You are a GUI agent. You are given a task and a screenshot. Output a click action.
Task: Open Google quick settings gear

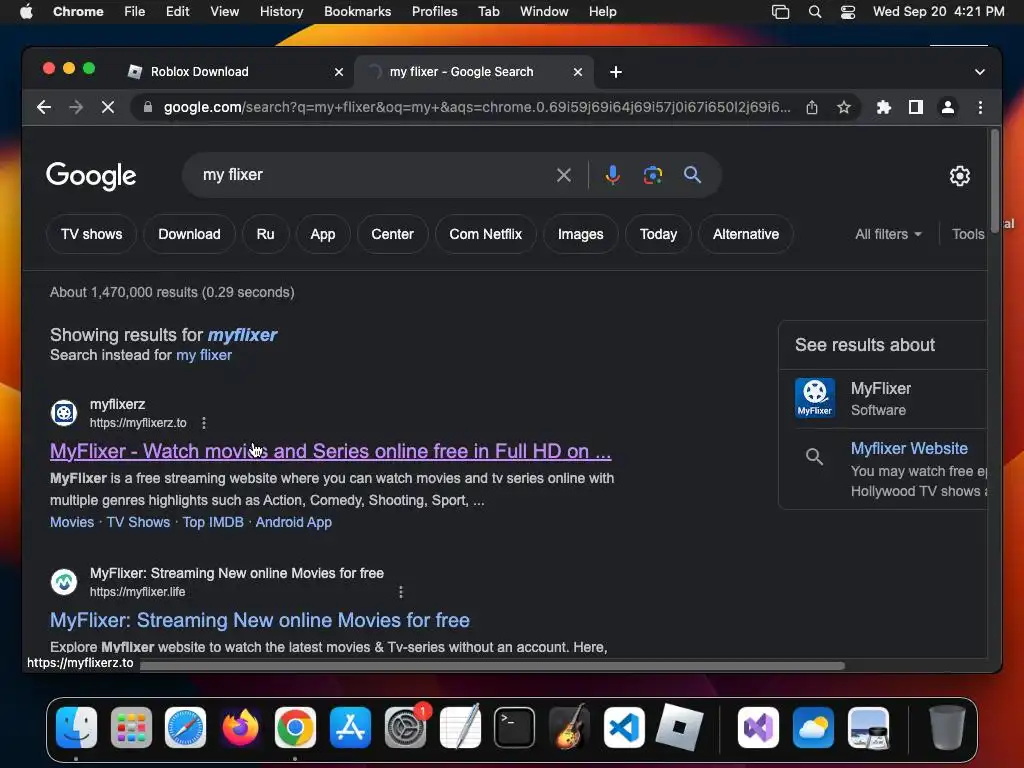[x=959, y=176]
